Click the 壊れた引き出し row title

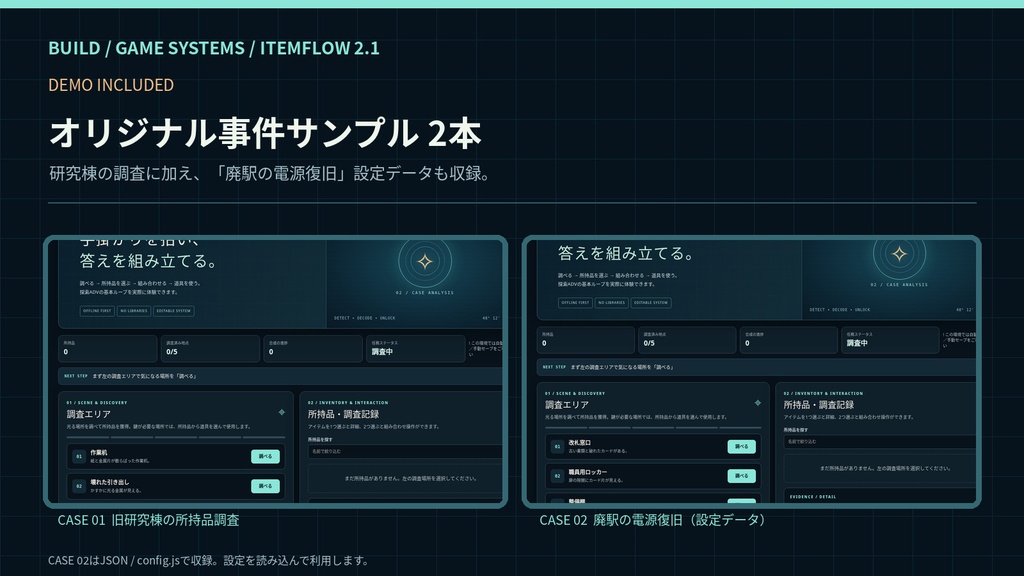[x=110, y=482]
